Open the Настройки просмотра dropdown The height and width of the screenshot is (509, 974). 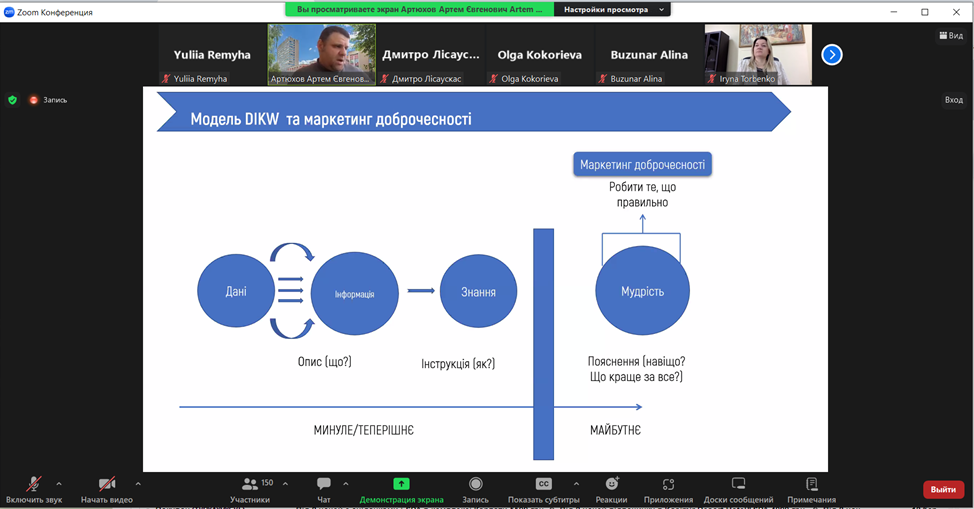coord(612,9)
